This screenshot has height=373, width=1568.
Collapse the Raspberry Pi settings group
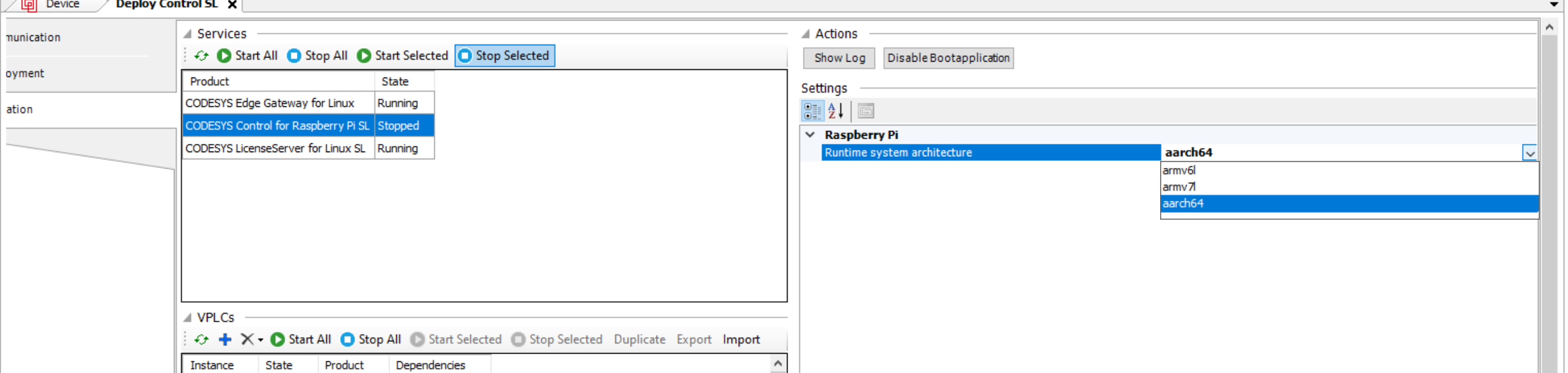810,135
